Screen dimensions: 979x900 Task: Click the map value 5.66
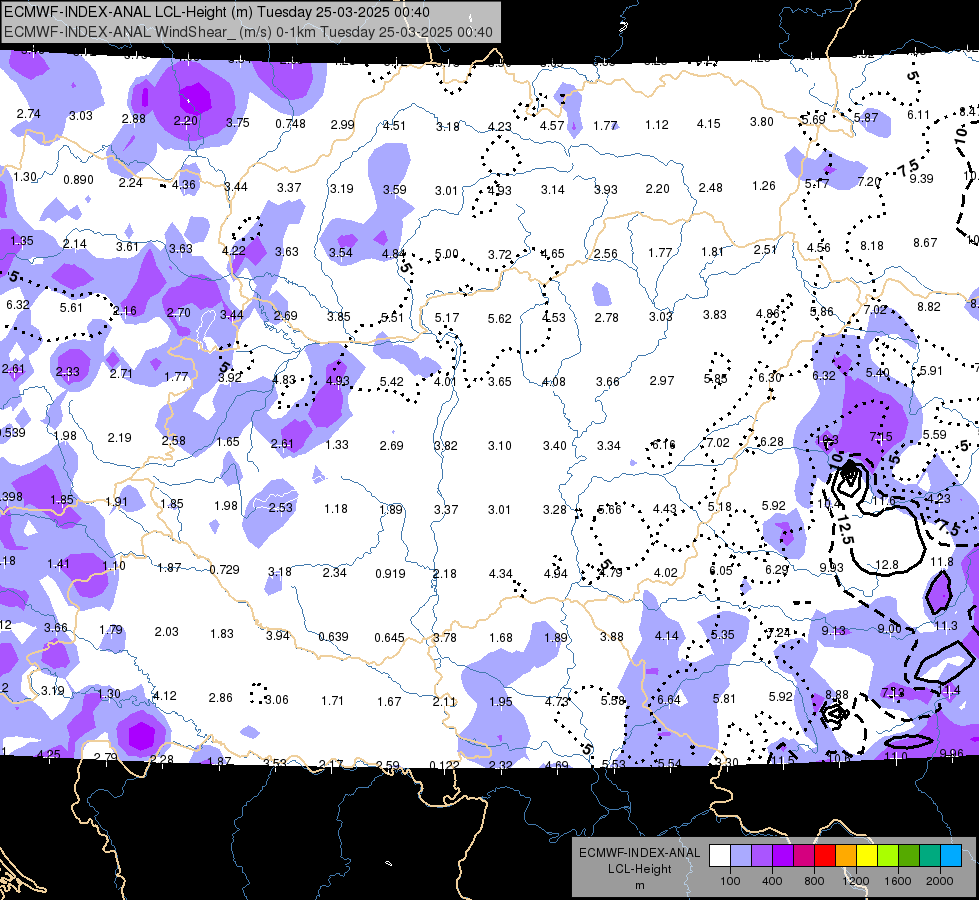609,510
